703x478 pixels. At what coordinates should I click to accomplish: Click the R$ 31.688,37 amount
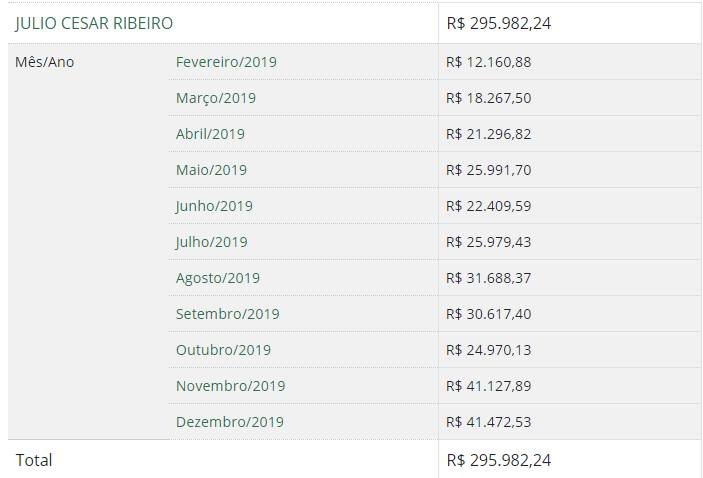tap(488, 278)
